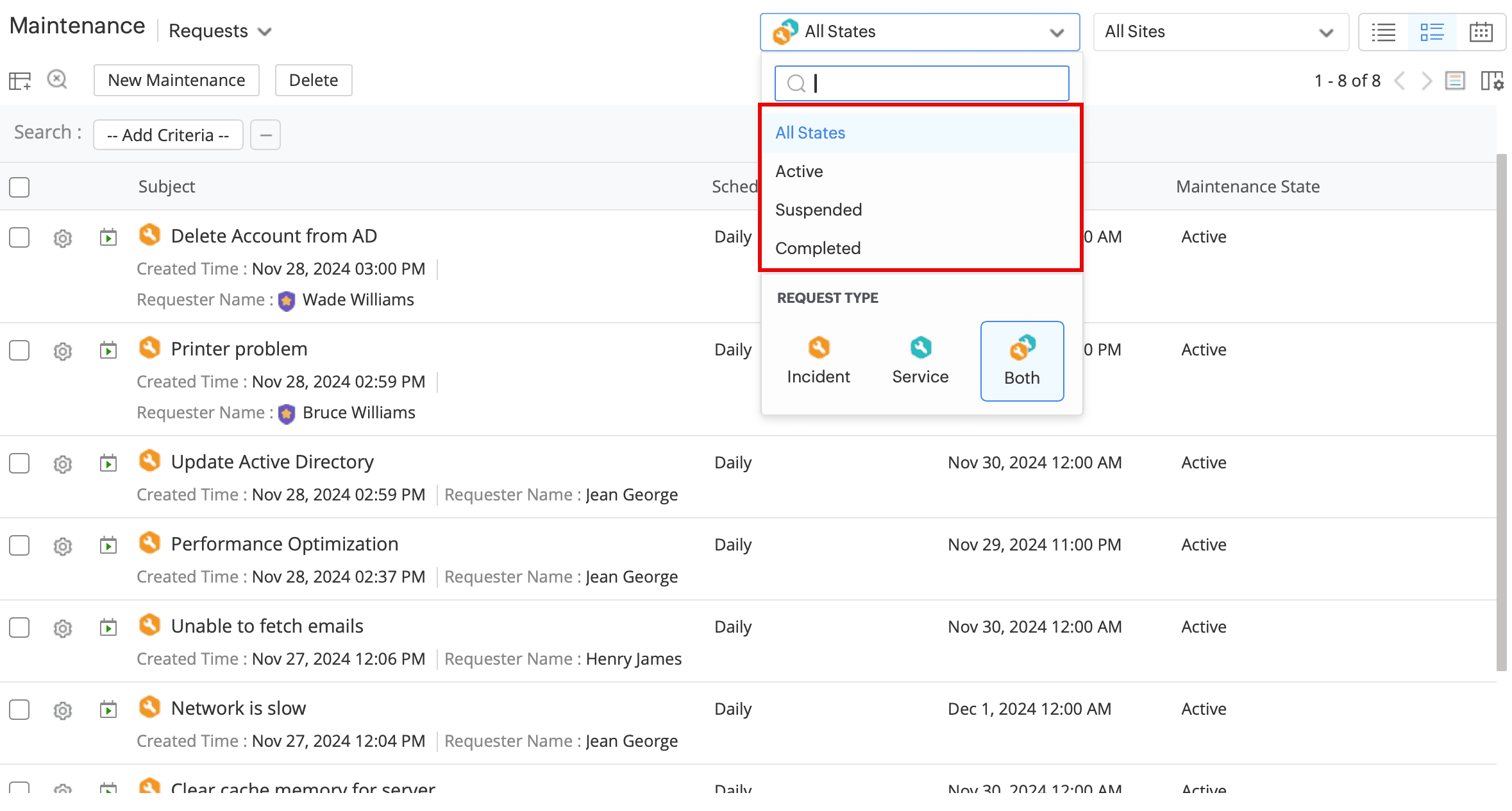Toggle the select-all header checkbox

click(19, 187)
